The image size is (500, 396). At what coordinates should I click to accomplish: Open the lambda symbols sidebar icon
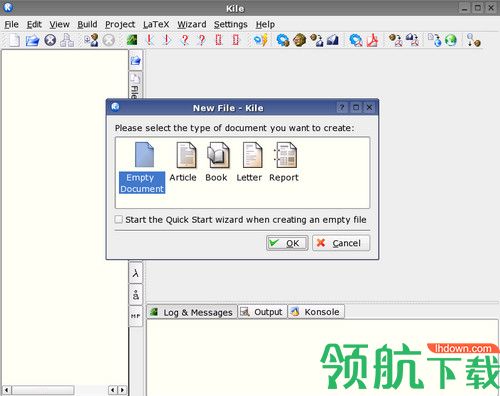pos(136,273)
